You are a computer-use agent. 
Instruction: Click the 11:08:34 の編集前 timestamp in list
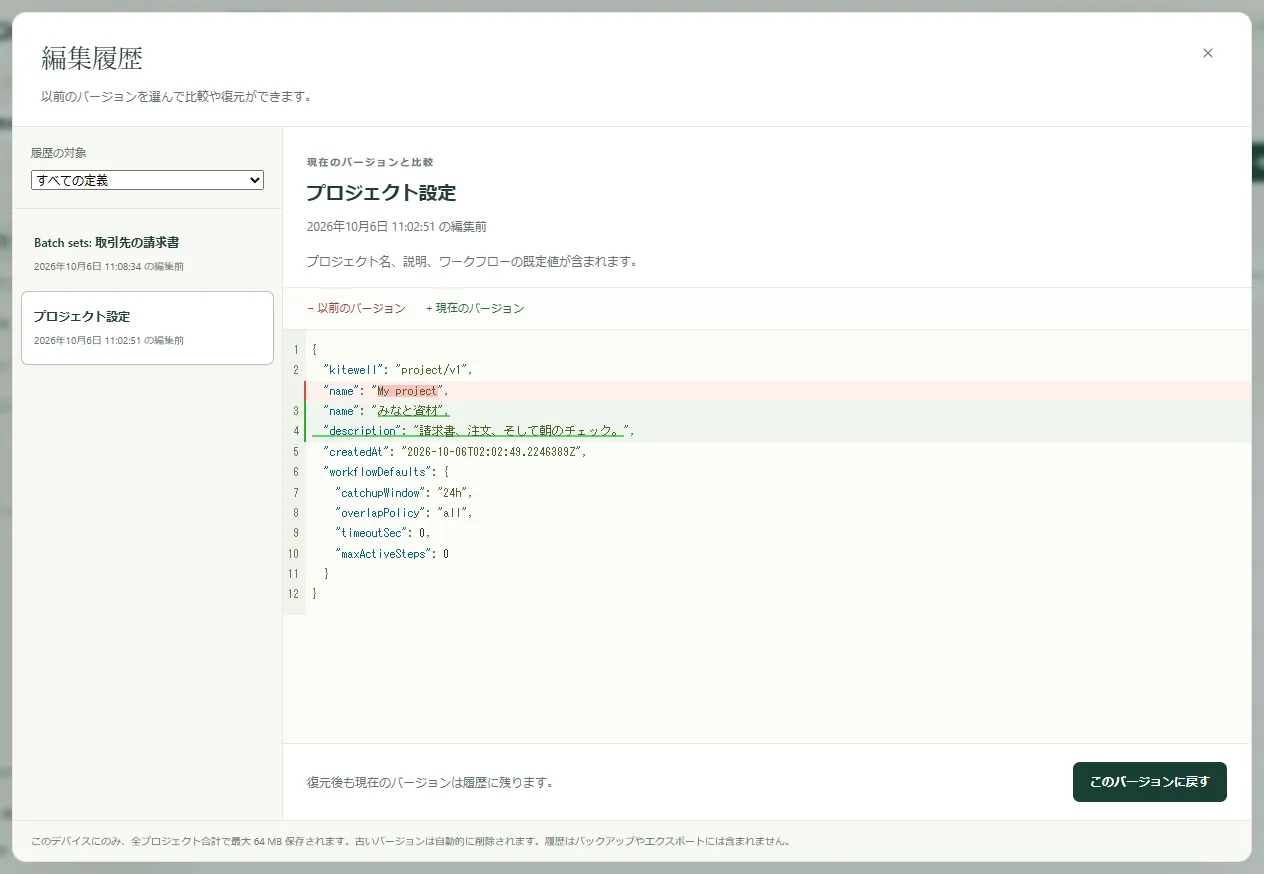[x=109, y=267]
